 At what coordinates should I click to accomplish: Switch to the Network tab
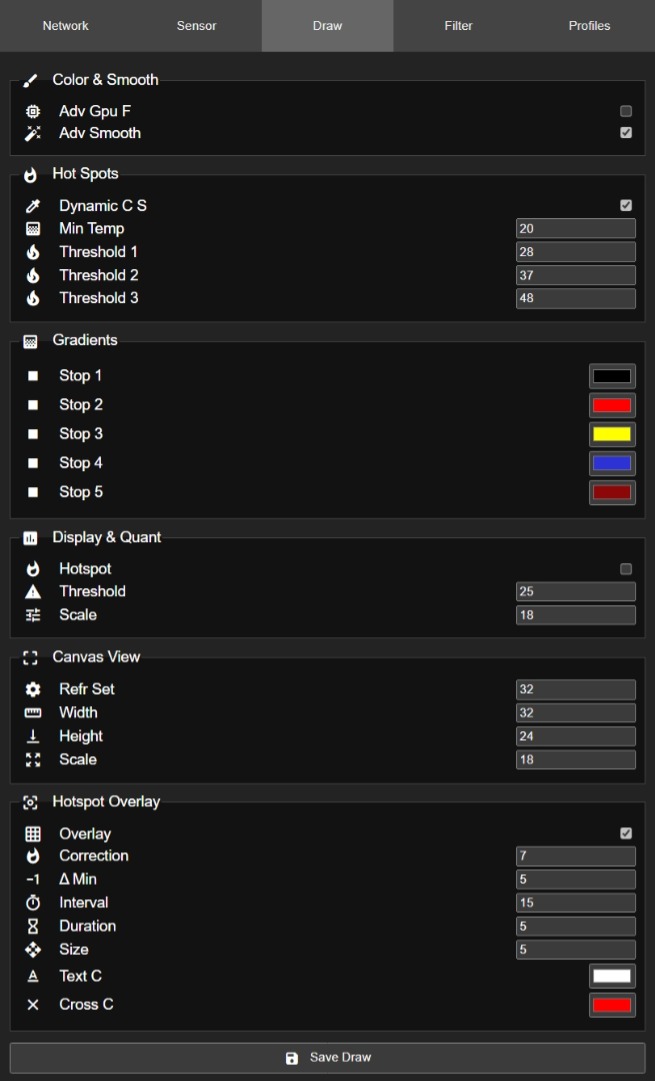pos(65,26)
